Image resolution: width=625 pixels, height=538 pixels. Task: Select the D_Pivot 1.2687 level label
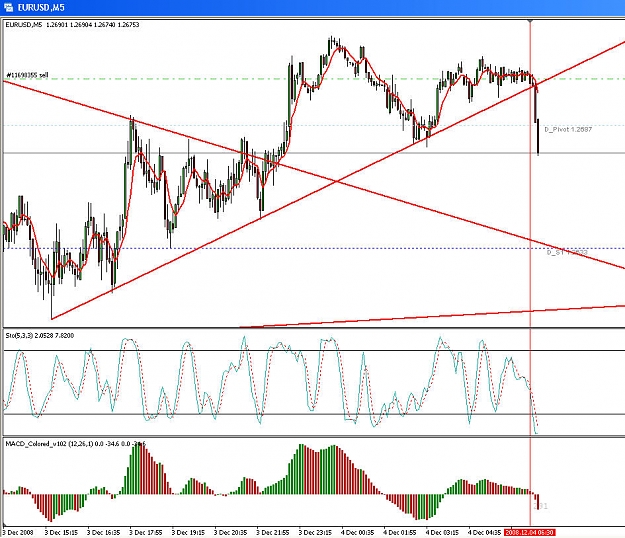click(568, 130)
